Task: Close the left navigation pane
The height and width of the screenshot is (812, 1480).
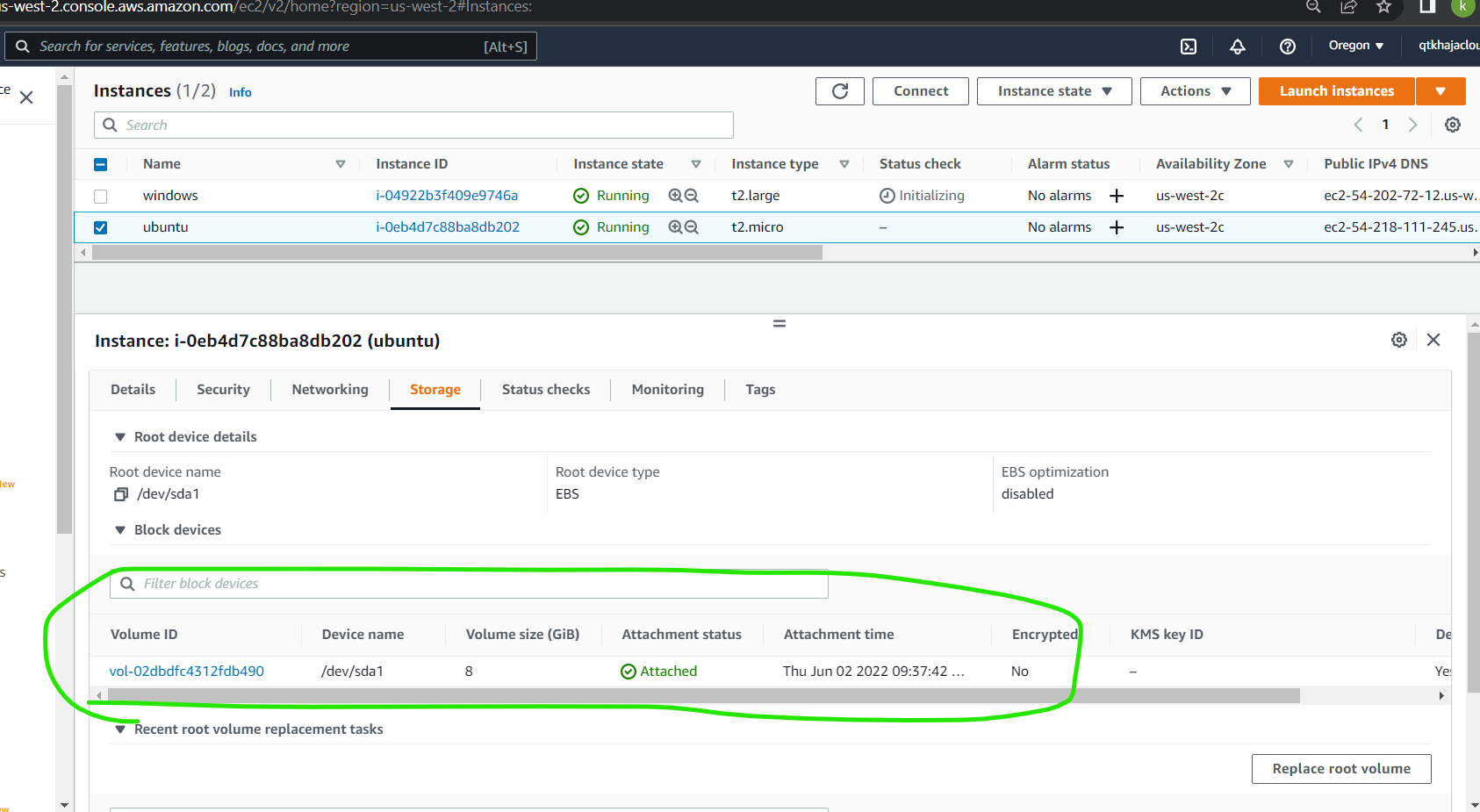Action: pyautogui.click(x=26, y=97)
